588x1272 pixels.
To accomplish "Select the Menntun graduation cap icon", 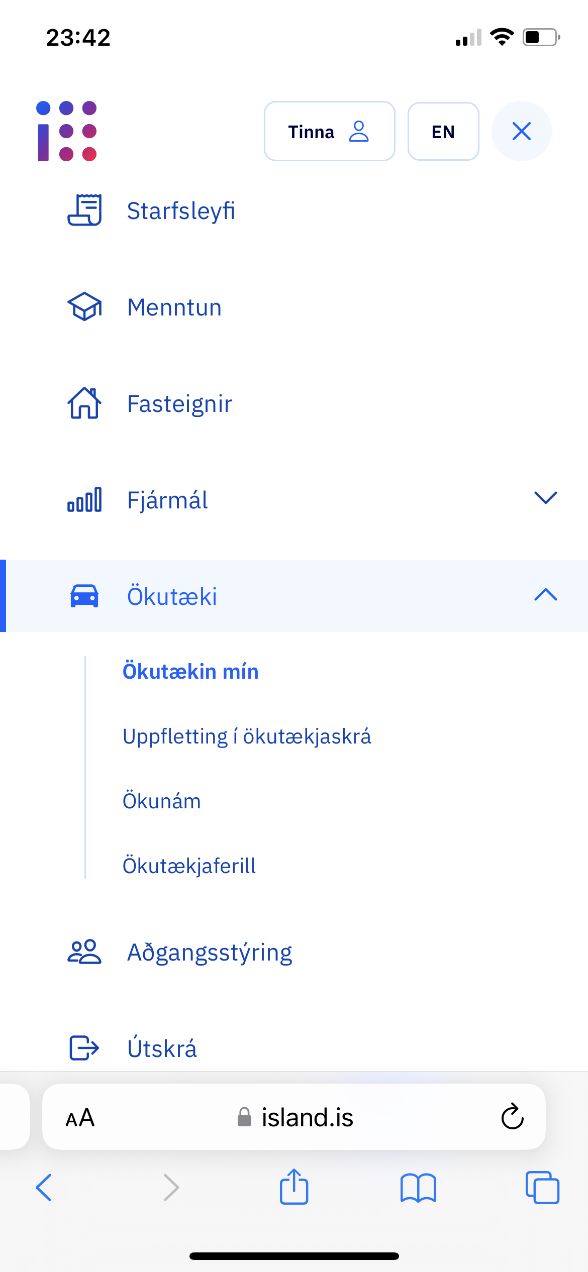I will click(x=85, y=307).
